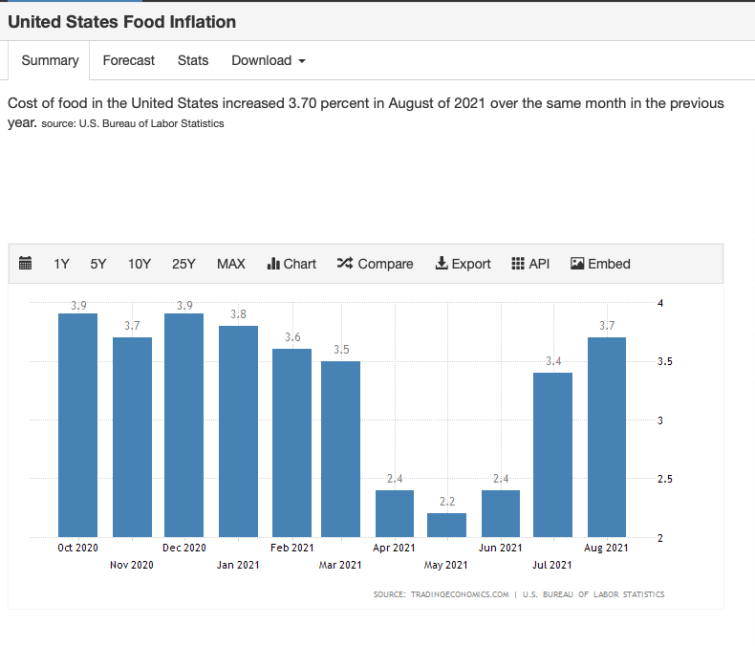The image size is (755, 646).
Task: Click the bar chart type icon
Action: [273, 264]
